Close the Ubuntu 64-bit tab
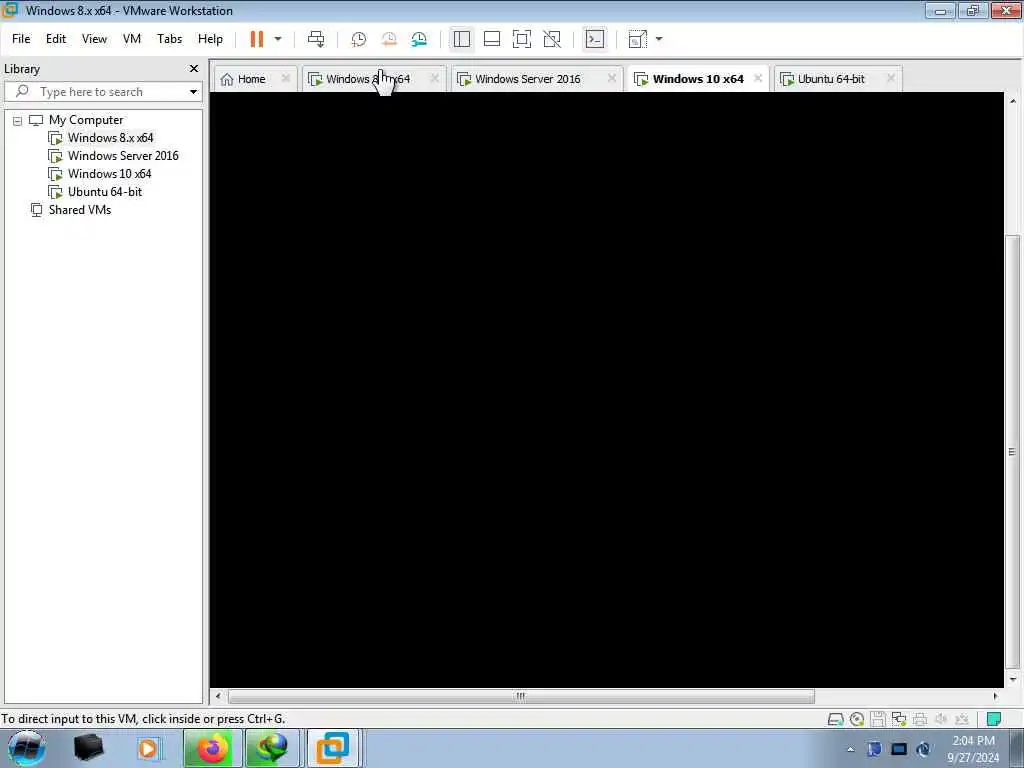The width and height of the screenshot is (1024, 768). (x=891, y=78)
